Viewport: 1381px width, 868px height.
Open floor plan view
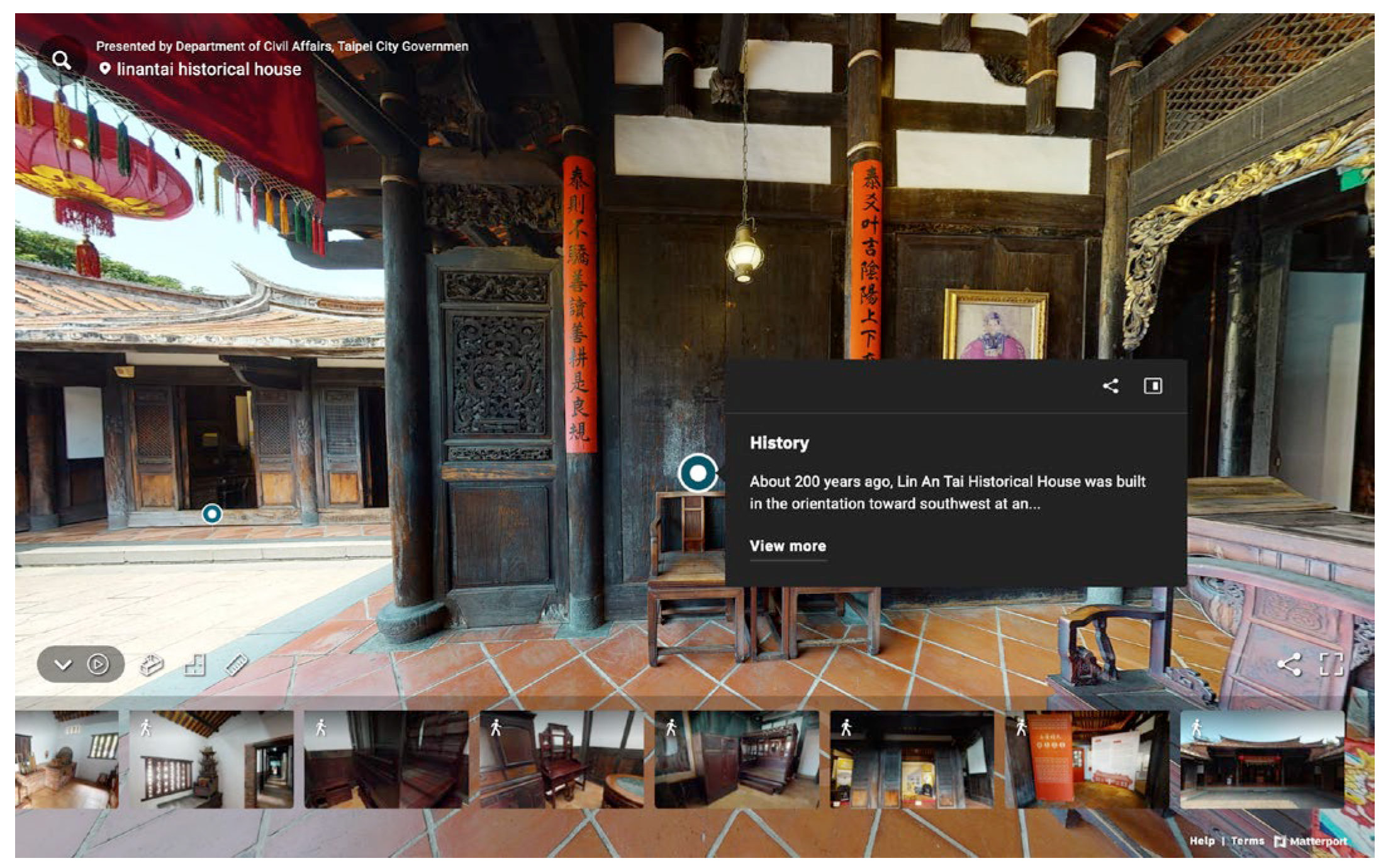tap(195, 664)
